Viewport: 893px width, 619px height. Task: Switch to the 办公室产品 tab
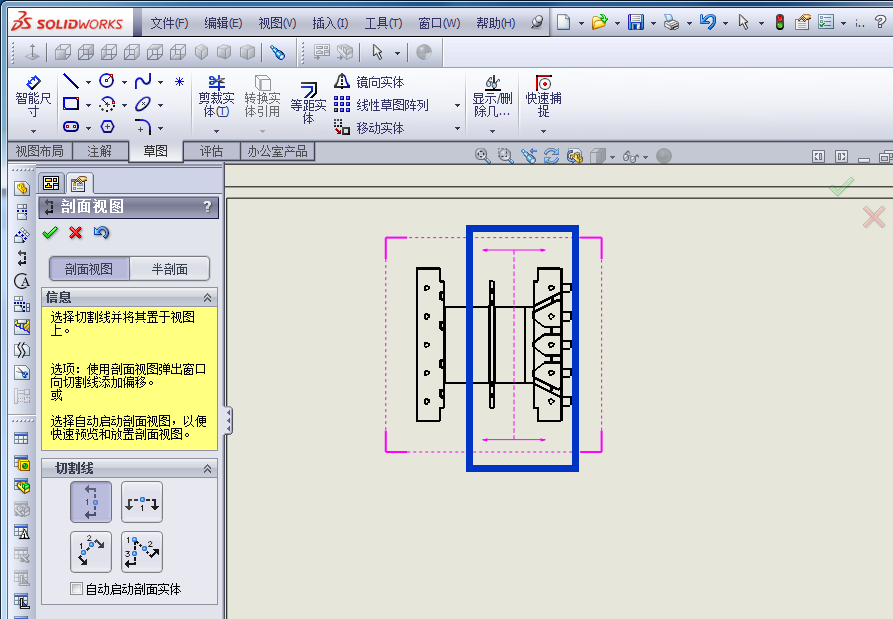point(277,151)
